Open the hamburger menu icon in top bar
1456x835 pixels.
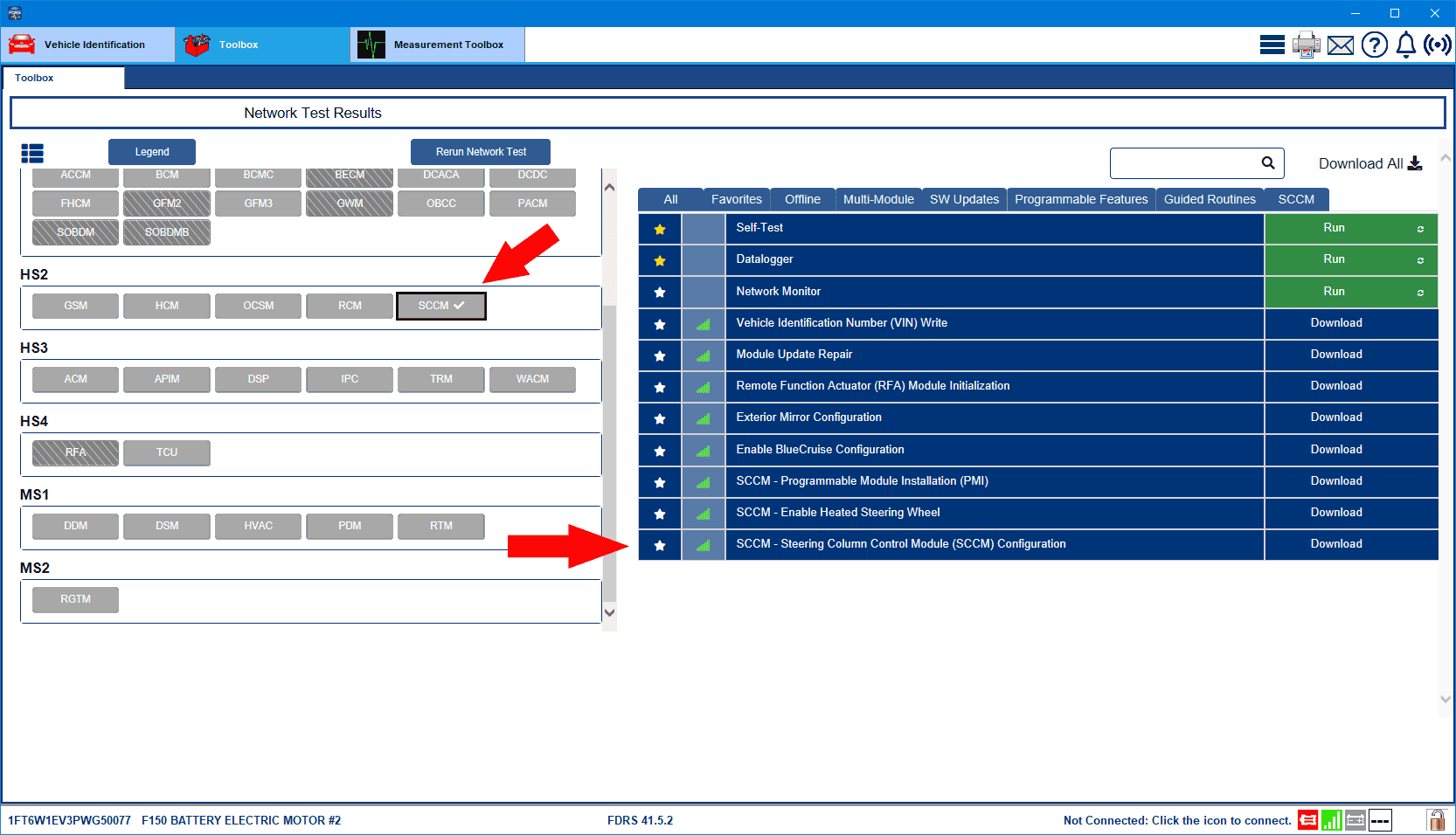[1272, 45]
